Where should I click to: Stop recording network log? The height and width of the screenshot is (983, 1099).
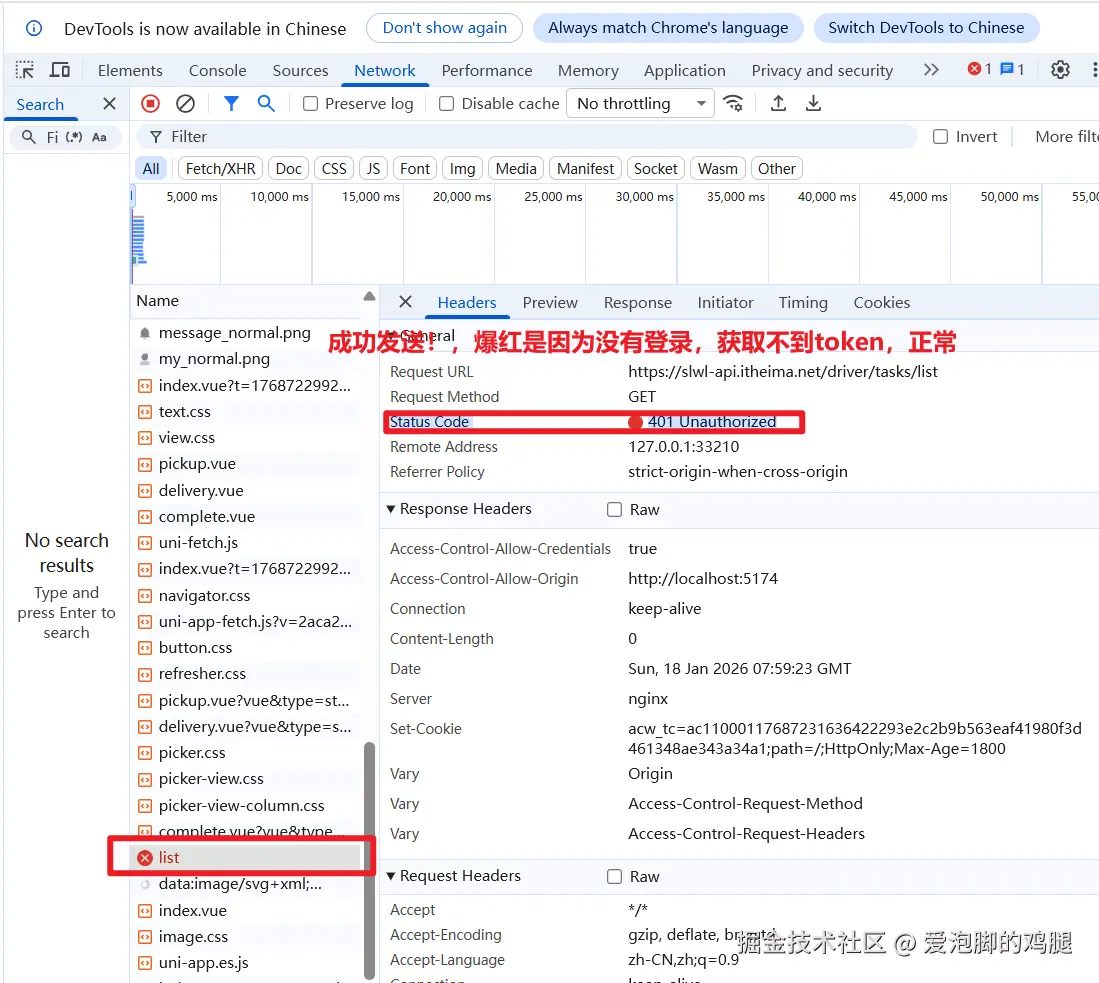pos(150,104)
